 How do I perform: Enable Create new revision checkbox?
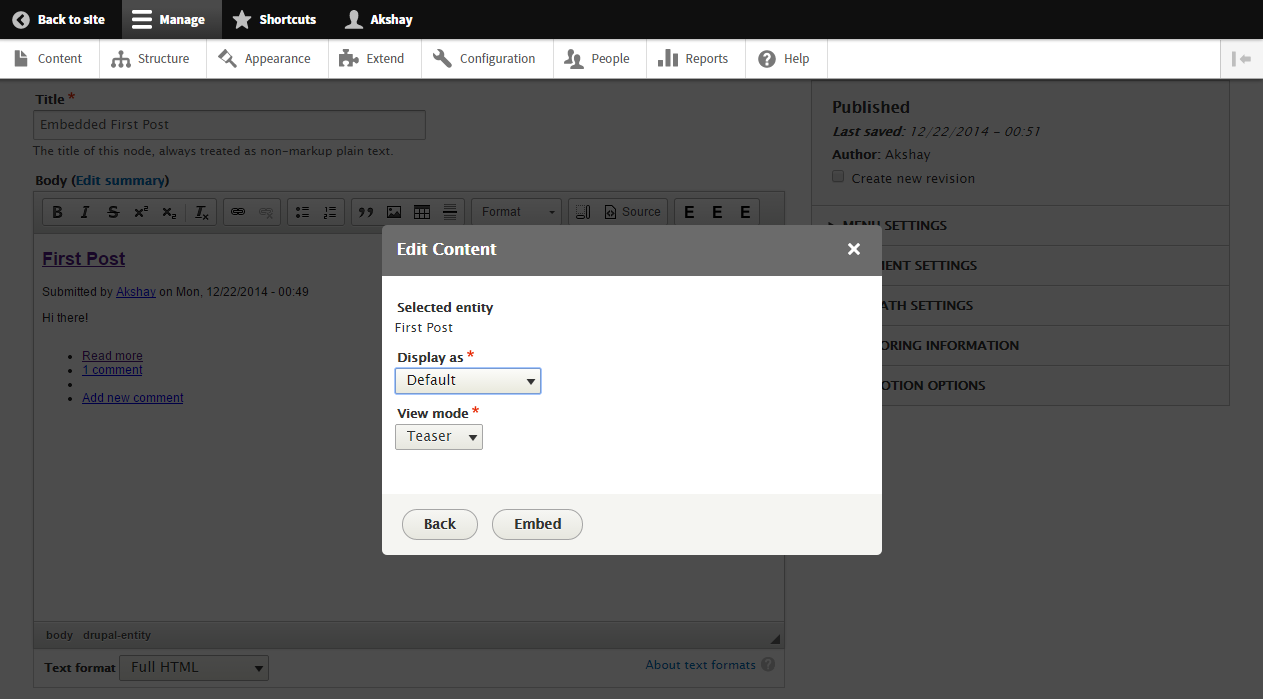click(838, 177)
